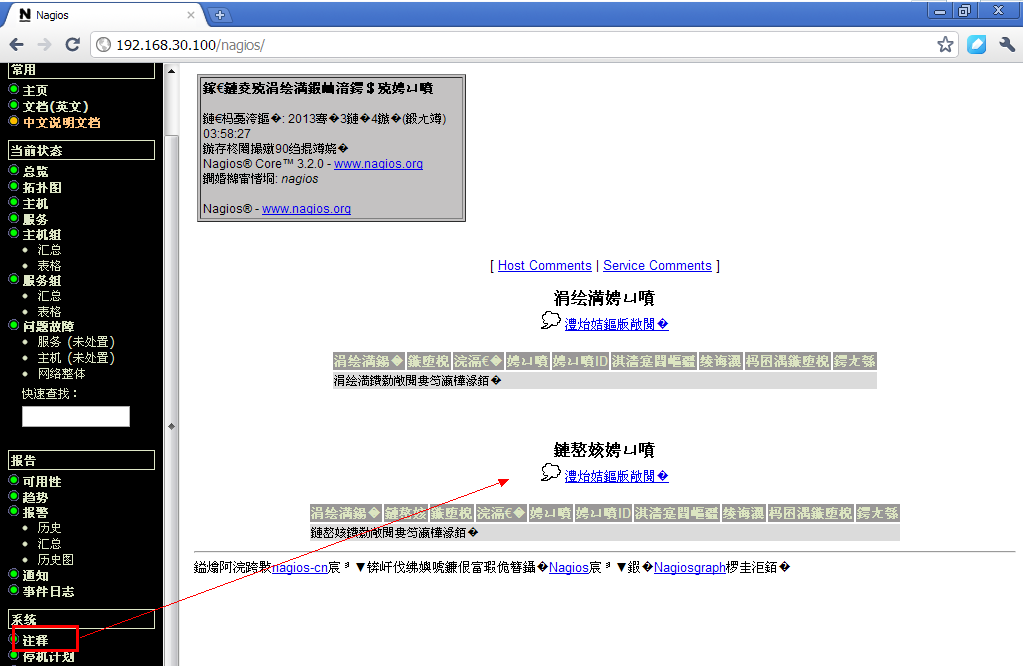Open the Nagiosgraph footer link

click(x=690, y=568)
